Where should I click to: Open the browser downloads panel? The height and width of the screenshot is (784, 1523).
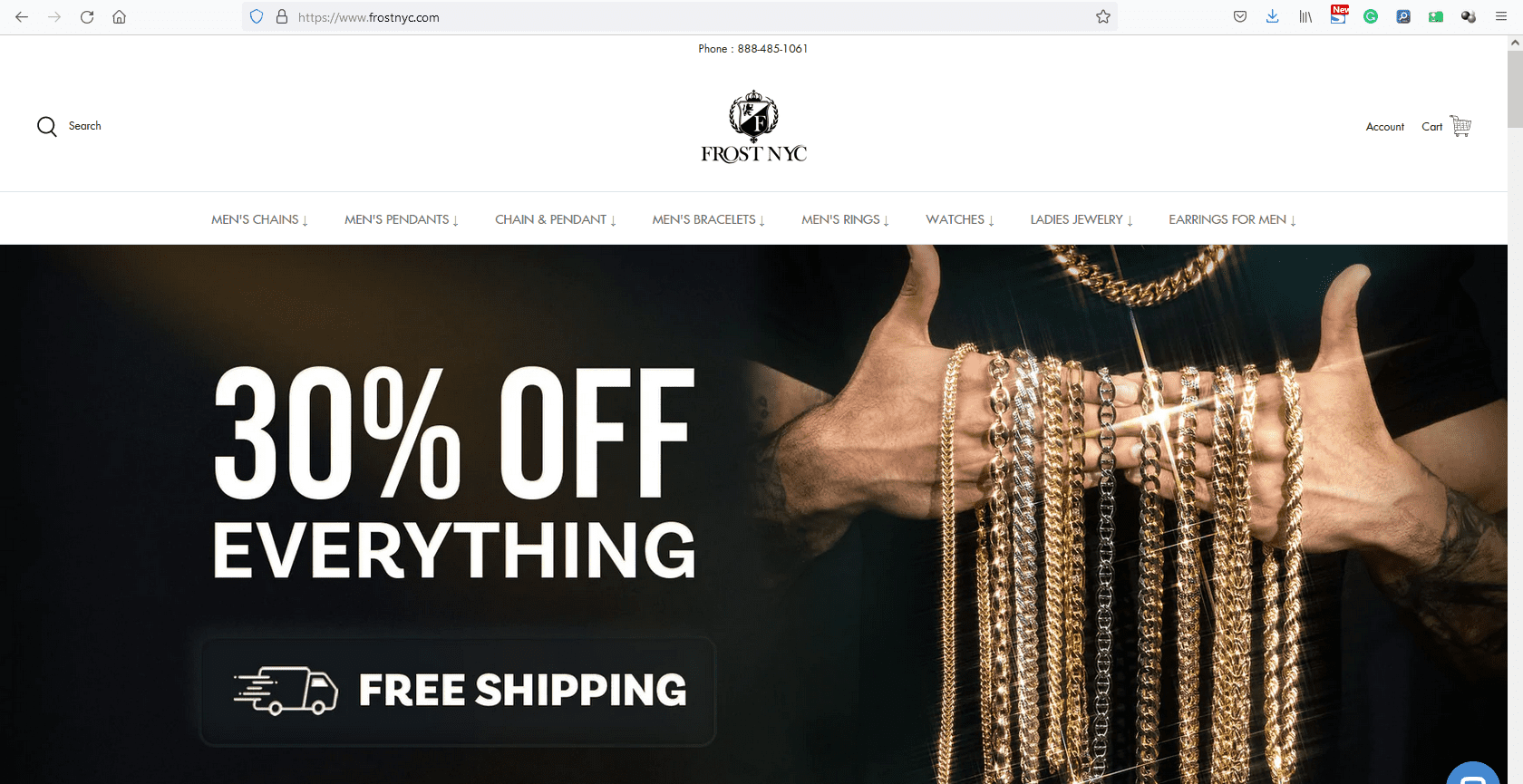(x=1273, y=16)
